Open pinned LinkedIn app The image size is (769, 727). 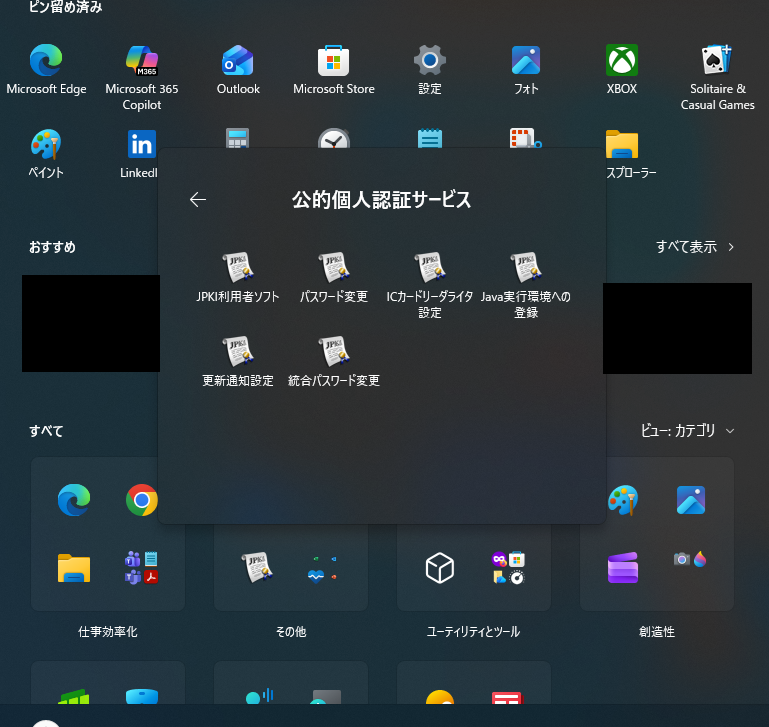coord(141,154)
